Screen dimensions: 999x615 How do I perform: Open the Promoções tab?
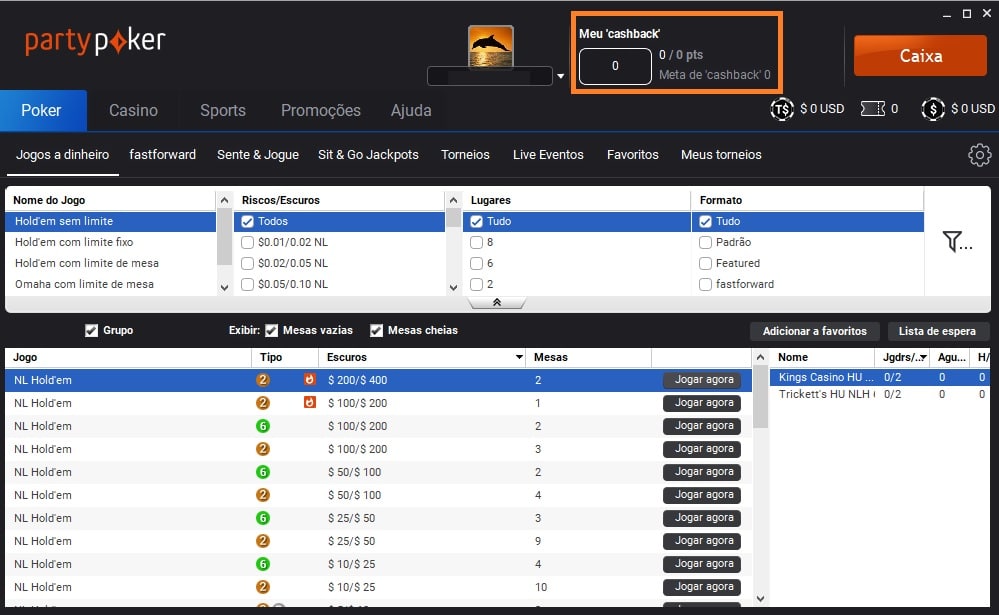click(320, 110)
